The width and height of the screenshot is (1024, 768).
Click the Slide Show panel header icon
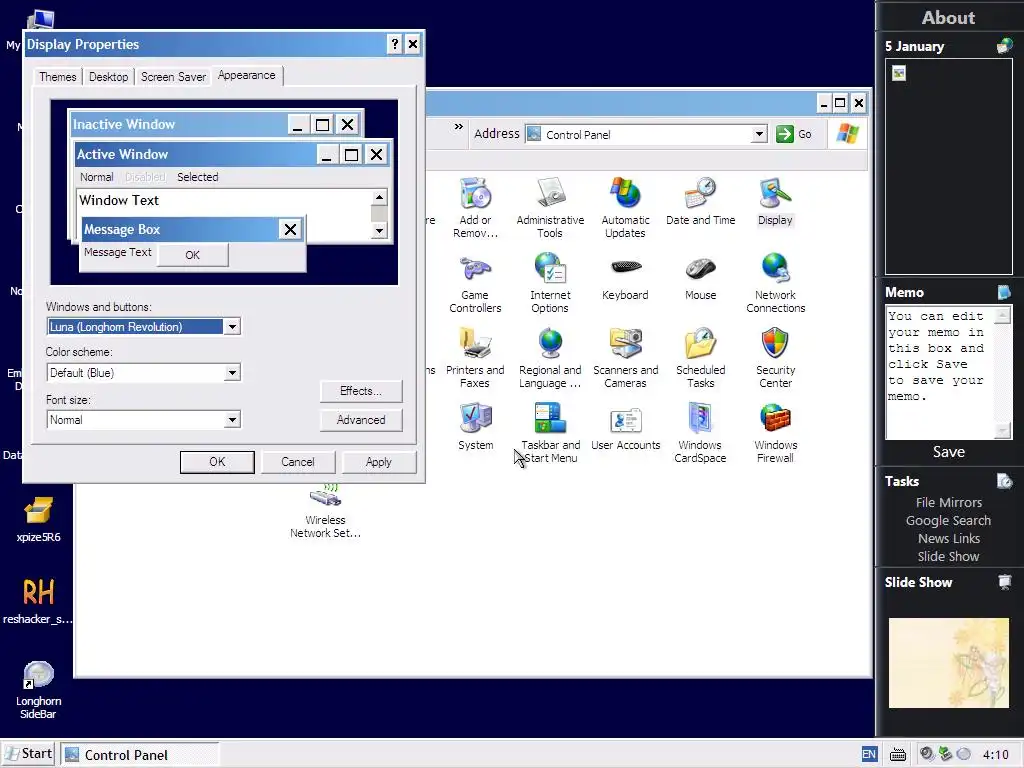1004,582
